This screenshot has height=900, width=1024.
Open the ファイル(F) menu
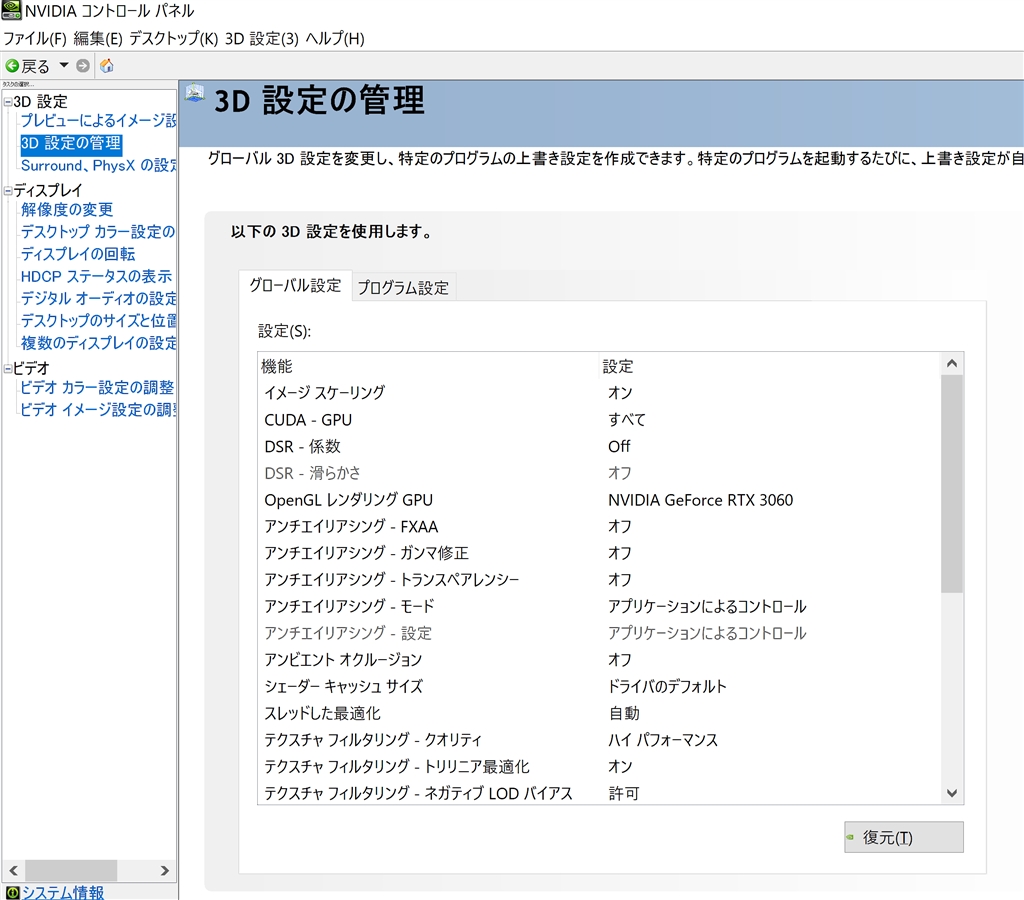pyautogui.click(x=35, y=39)
